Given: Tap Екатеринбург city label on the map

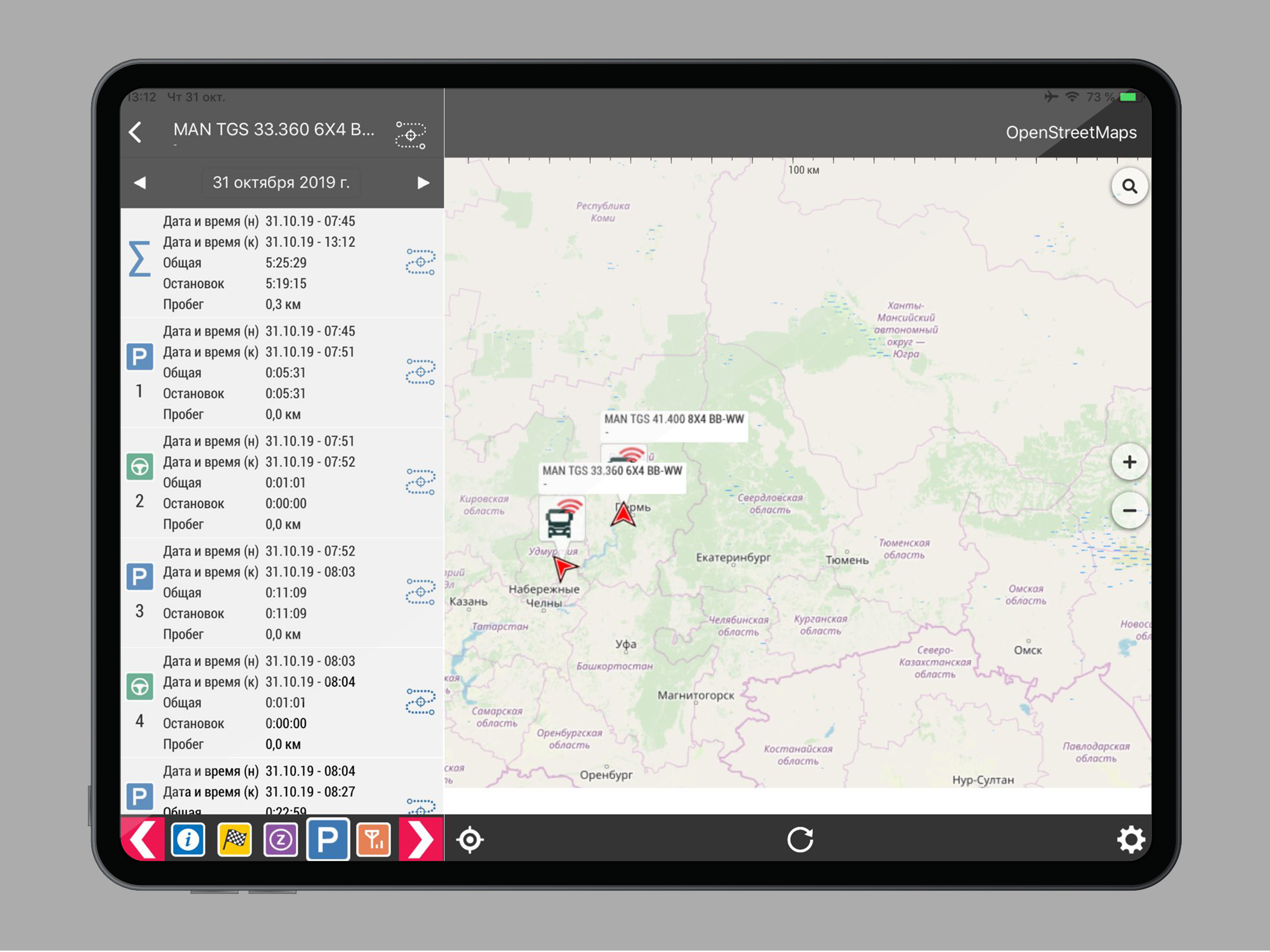Looking at the screenshot, I should pos(733,557).
